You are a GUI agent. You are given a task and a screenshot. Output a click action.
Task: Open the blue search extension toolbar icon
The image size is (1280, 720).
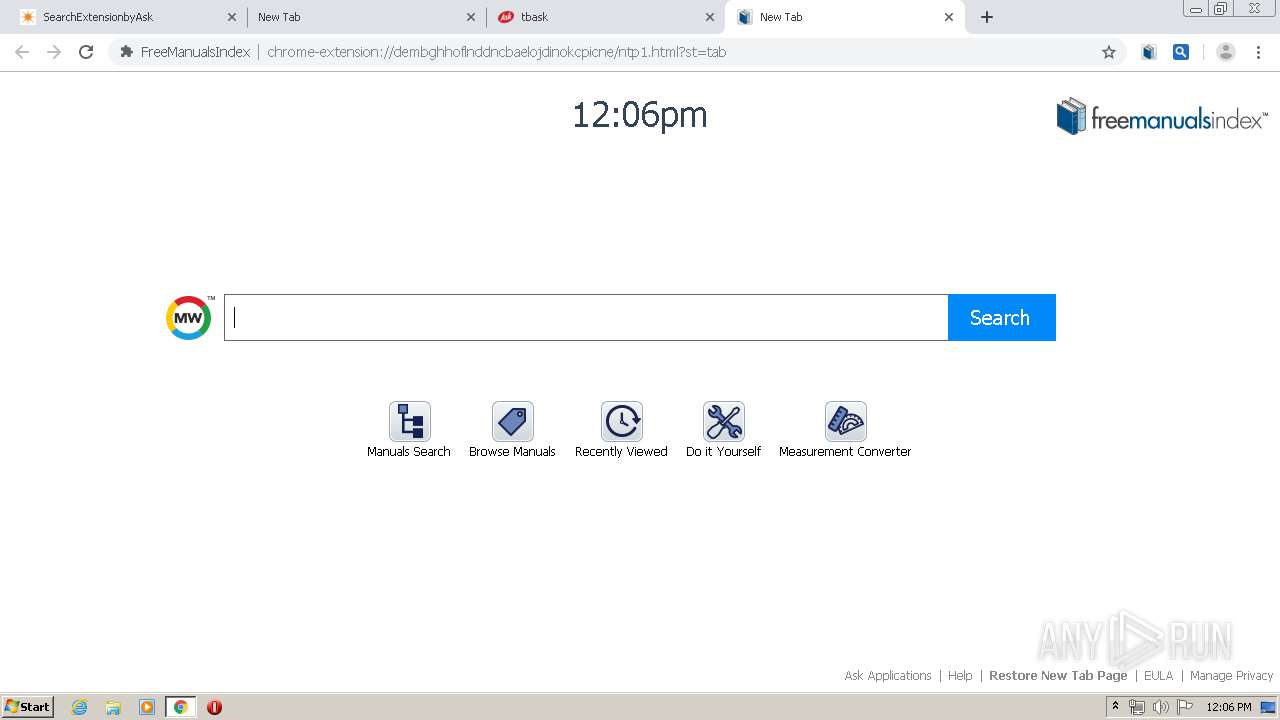click(1181, 52)
